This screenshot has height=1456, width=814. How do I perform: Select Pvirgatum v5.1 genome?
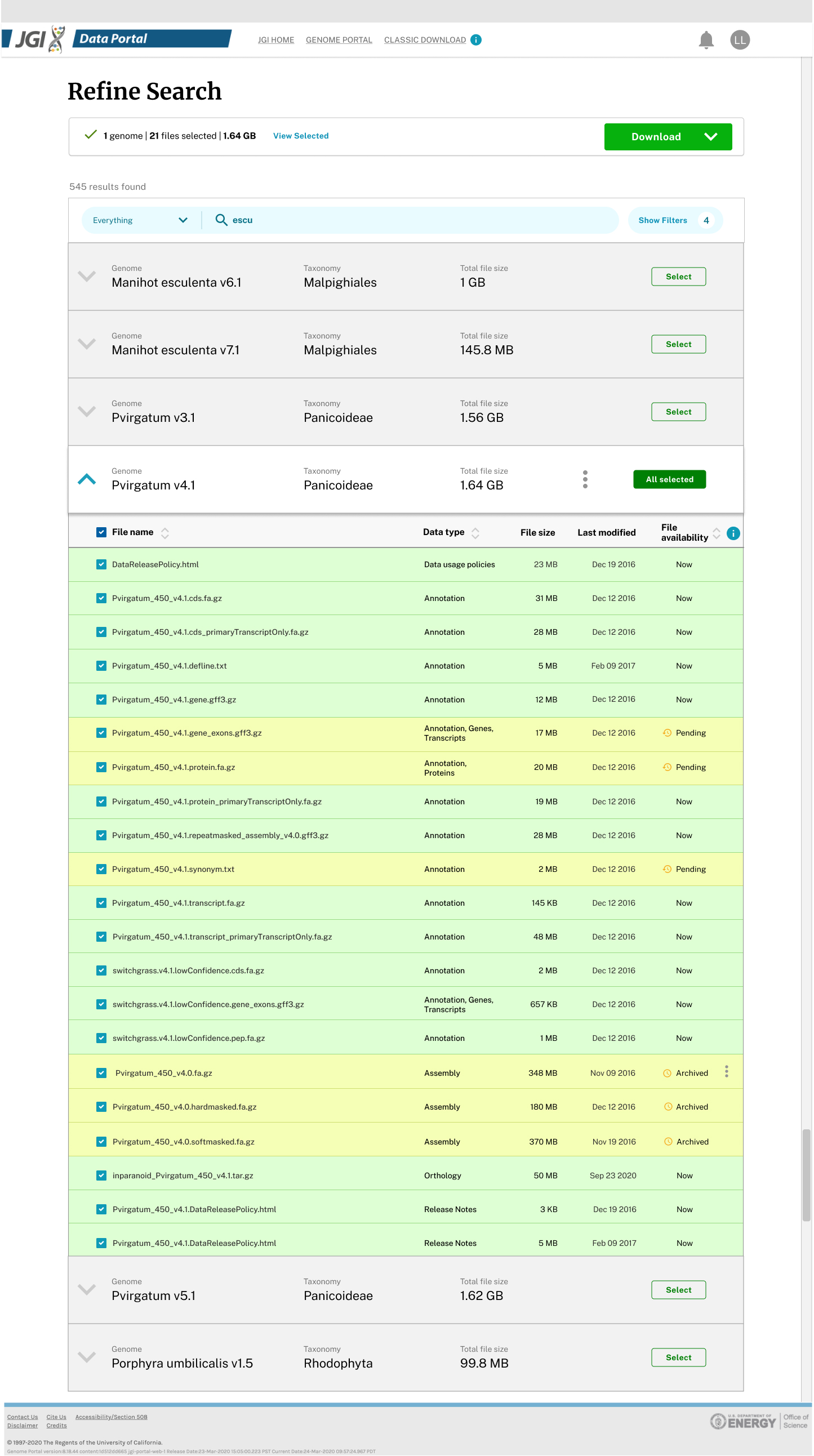click(678, 1289)
